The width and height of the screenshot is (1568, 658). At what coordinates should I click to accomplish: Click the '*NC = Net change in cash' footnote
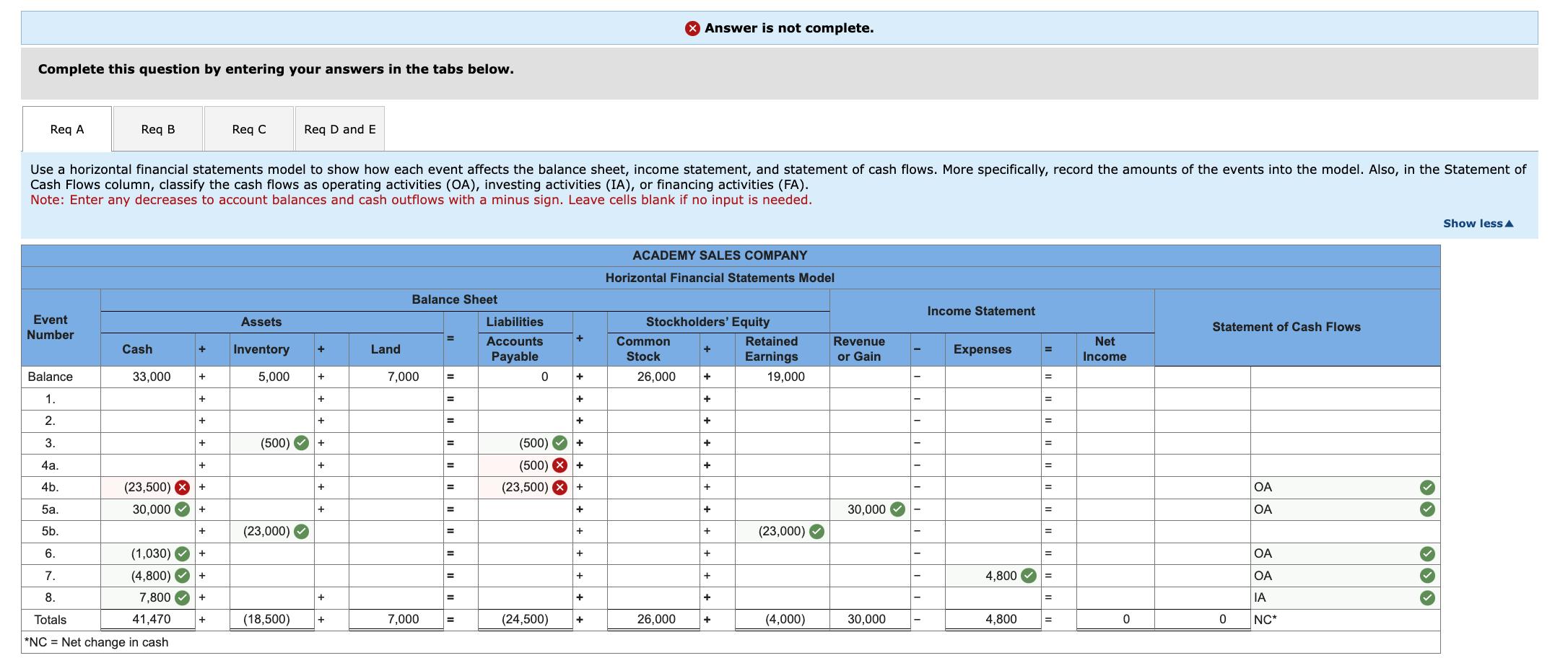[x=96, y=642]
